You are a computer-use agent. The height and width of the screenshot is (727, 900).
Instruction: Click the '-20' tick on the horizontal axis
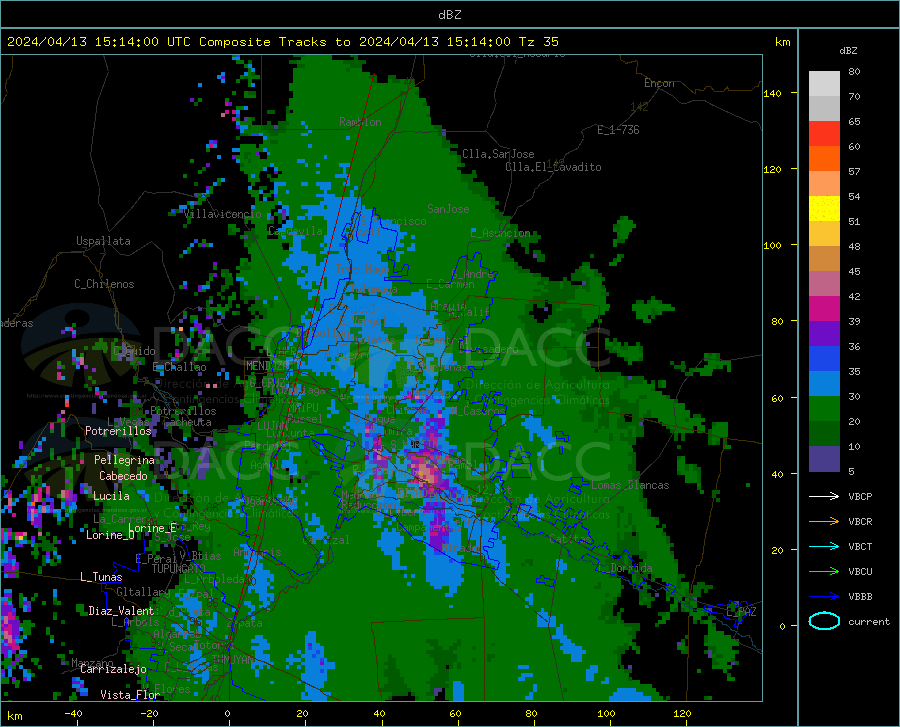[149, 713]
